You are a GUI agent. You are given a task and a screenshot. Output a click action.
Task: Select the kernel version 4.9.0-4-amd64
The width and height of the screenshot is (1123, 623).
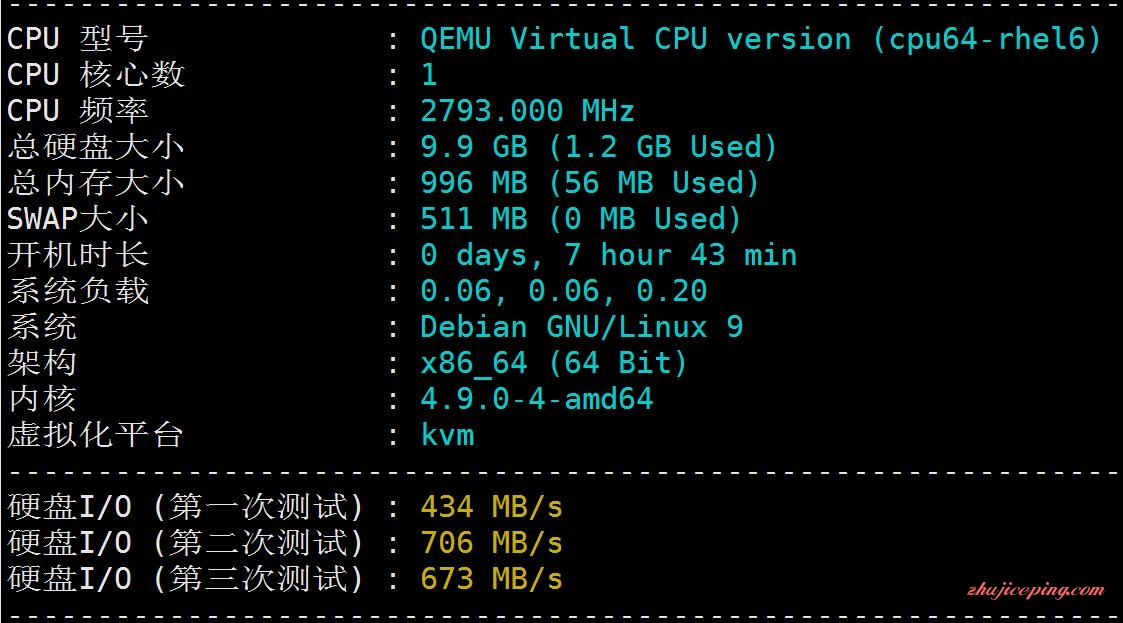tap(536, 399)
